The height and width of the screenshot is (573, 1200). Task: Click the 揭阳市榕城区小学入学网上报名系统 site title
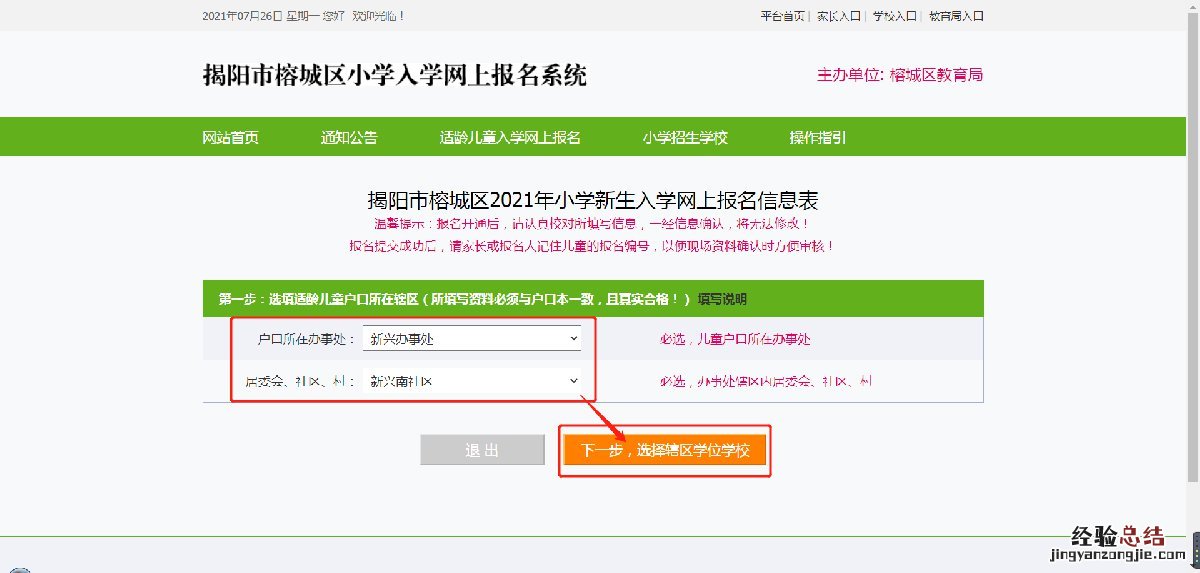(x=394, y=75)
